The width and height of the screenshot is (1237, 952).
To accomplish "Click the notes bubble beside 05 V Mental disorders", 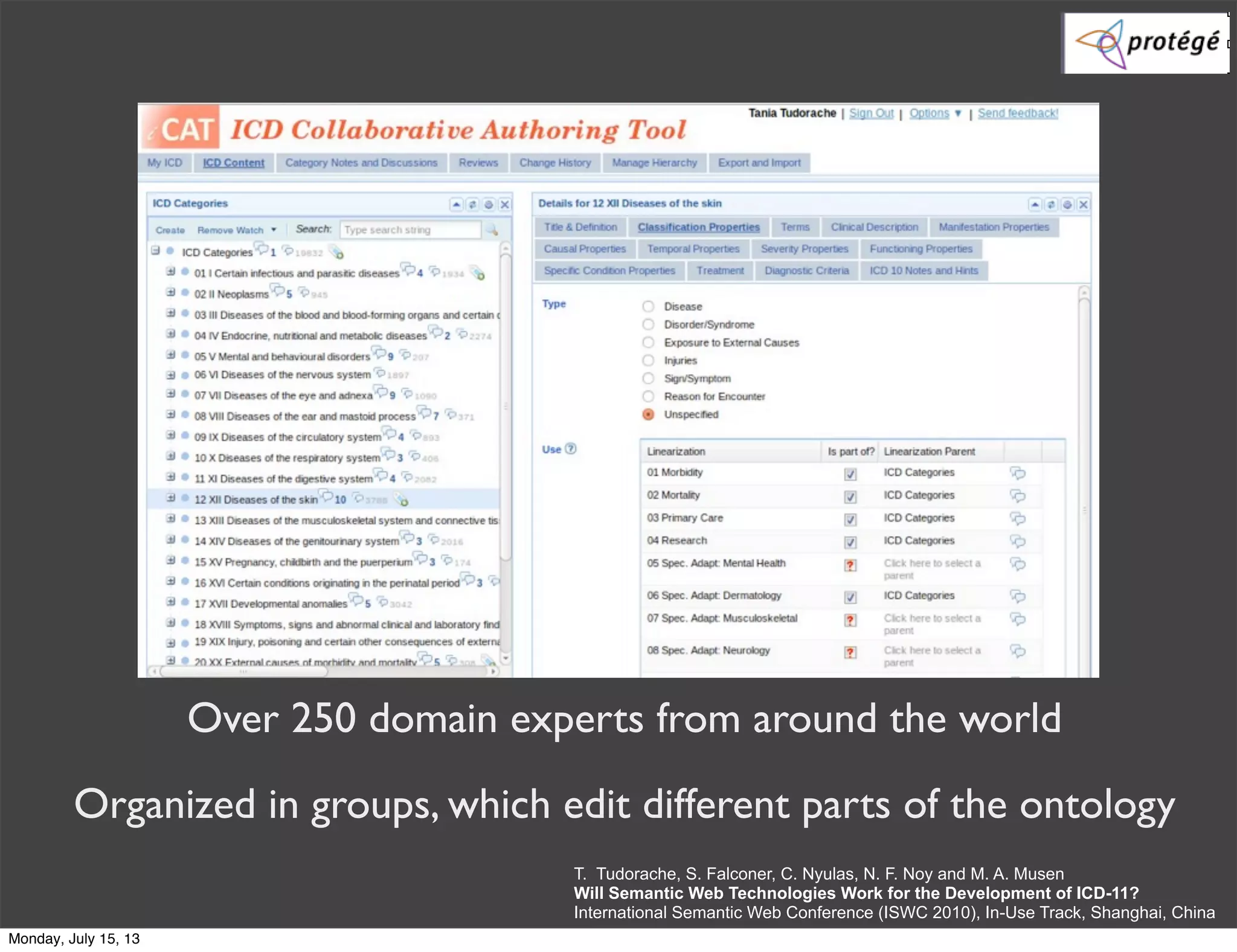I will (x=379, y=353).
